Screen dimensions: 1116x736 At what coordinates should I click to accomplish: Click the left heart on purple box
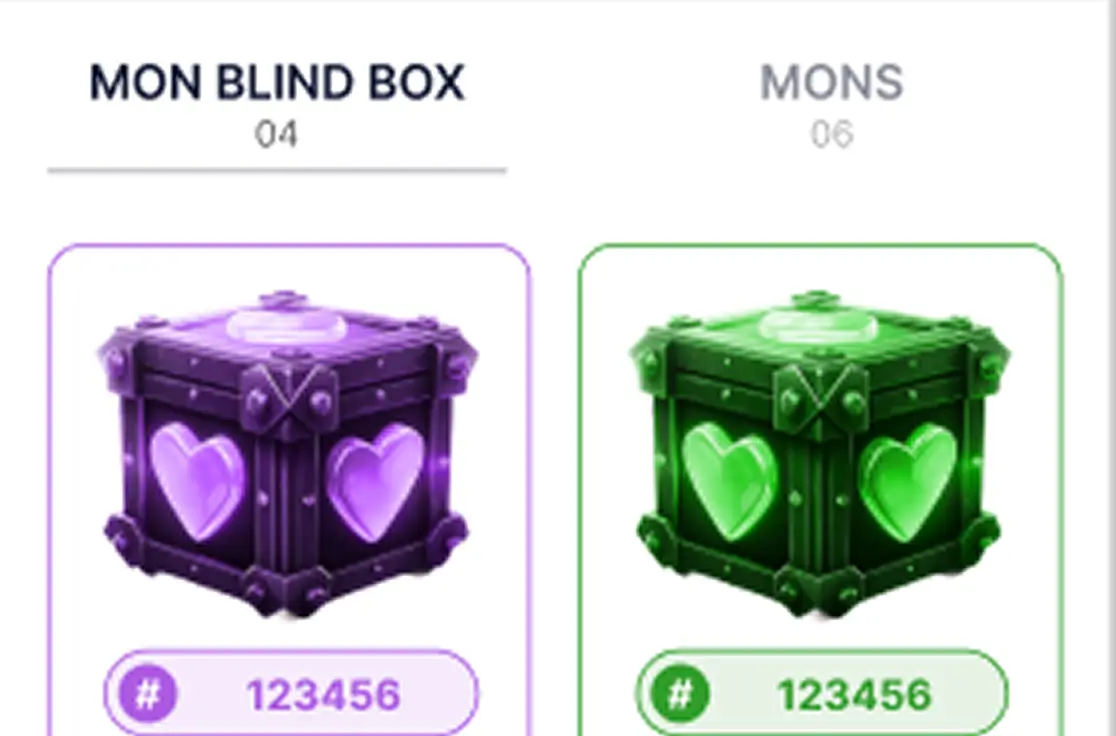197,479
